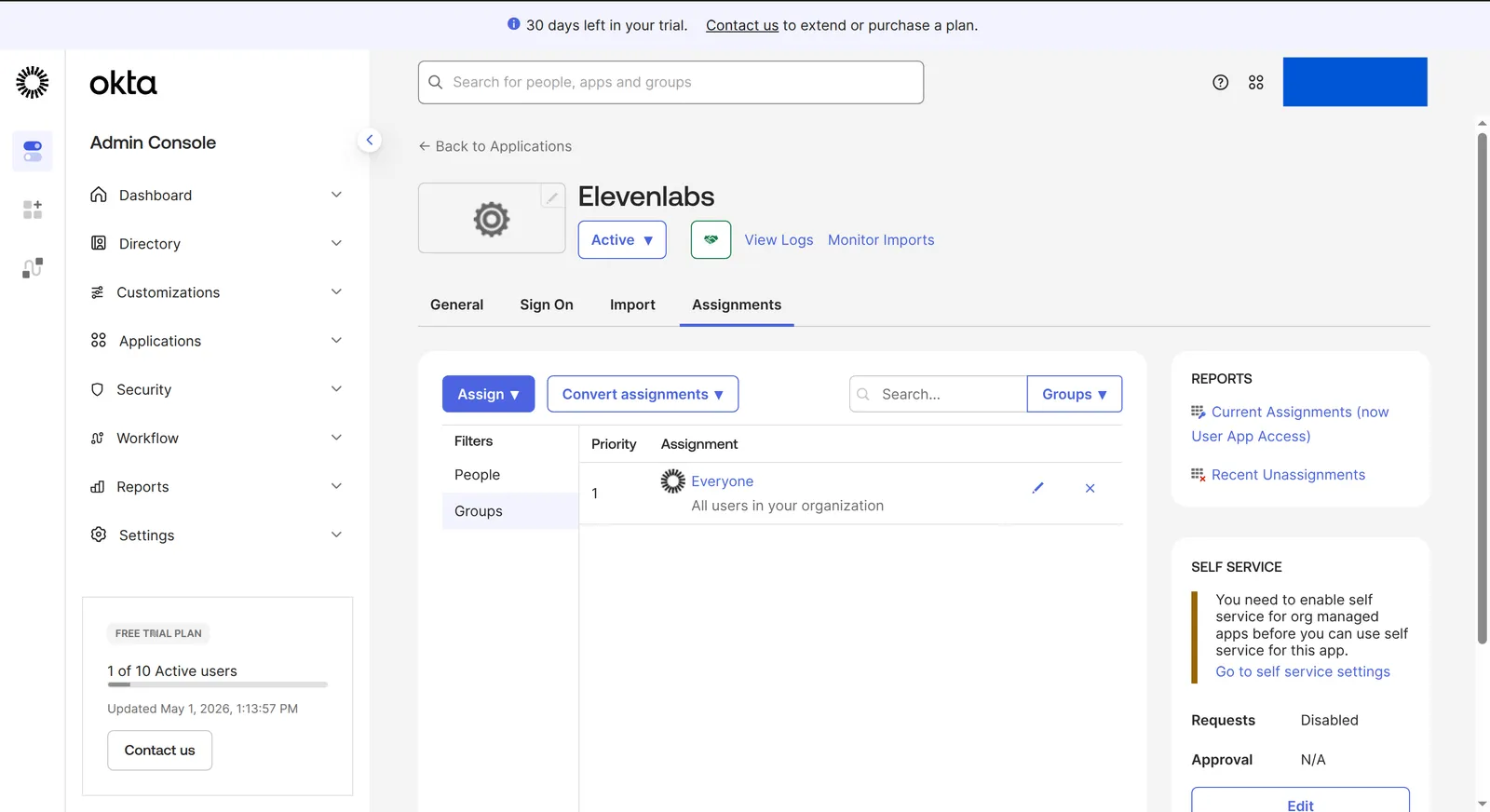Expand the Security menu

point(216,389)
